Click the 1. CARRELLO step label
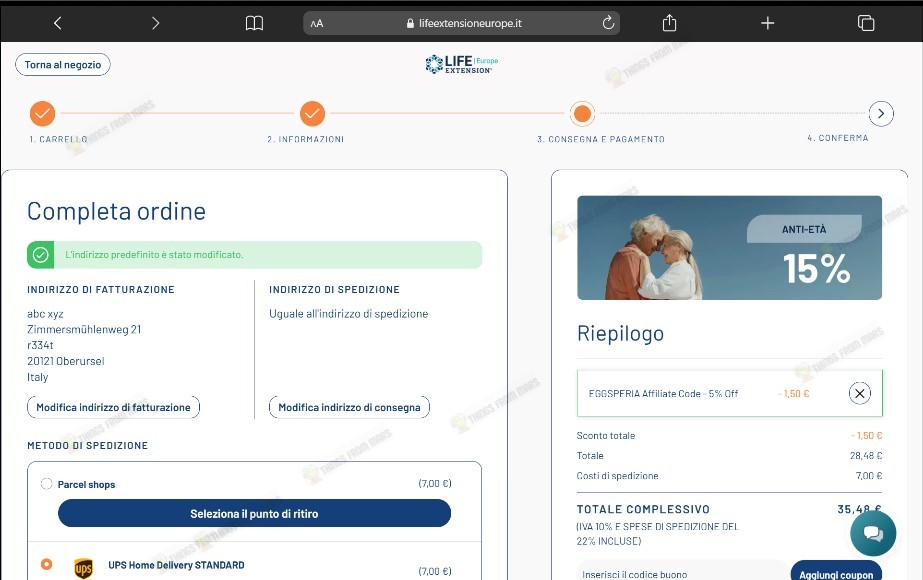Screen dimensions: 923x580 pos(58,140)
